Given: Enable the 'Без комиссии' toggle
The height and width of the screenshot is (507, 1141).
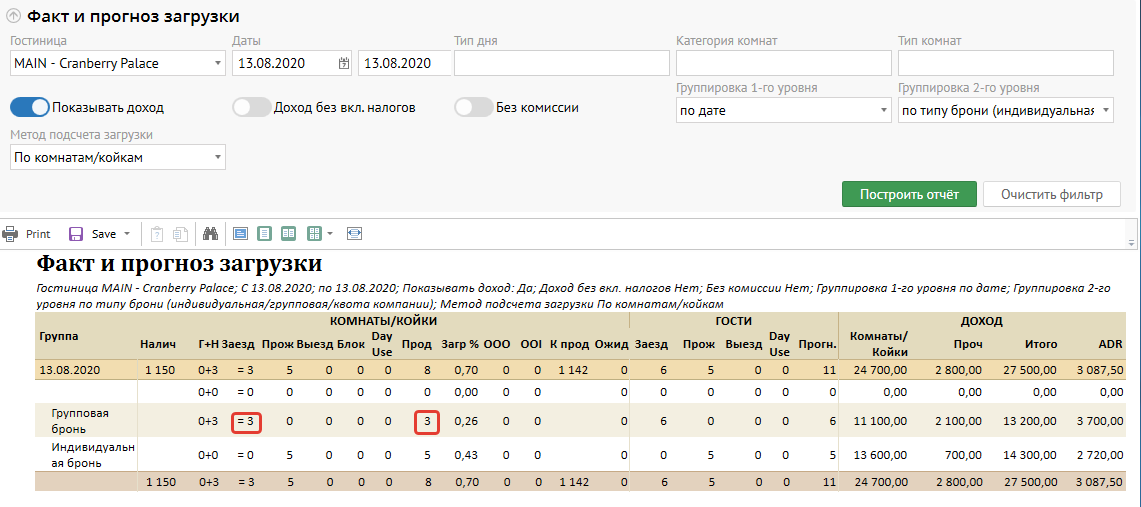Looking at the screenshot, I should point(473,107).
